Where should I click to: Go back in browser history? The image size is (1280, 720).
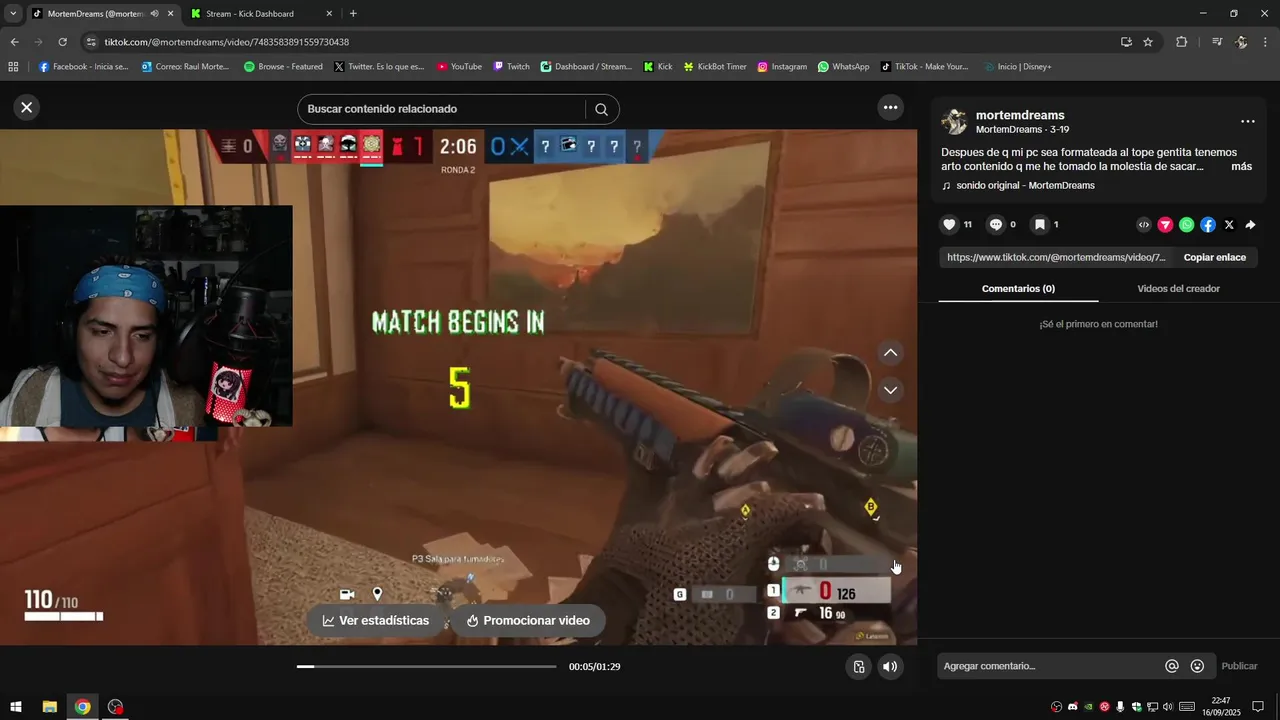coord(14,42)
